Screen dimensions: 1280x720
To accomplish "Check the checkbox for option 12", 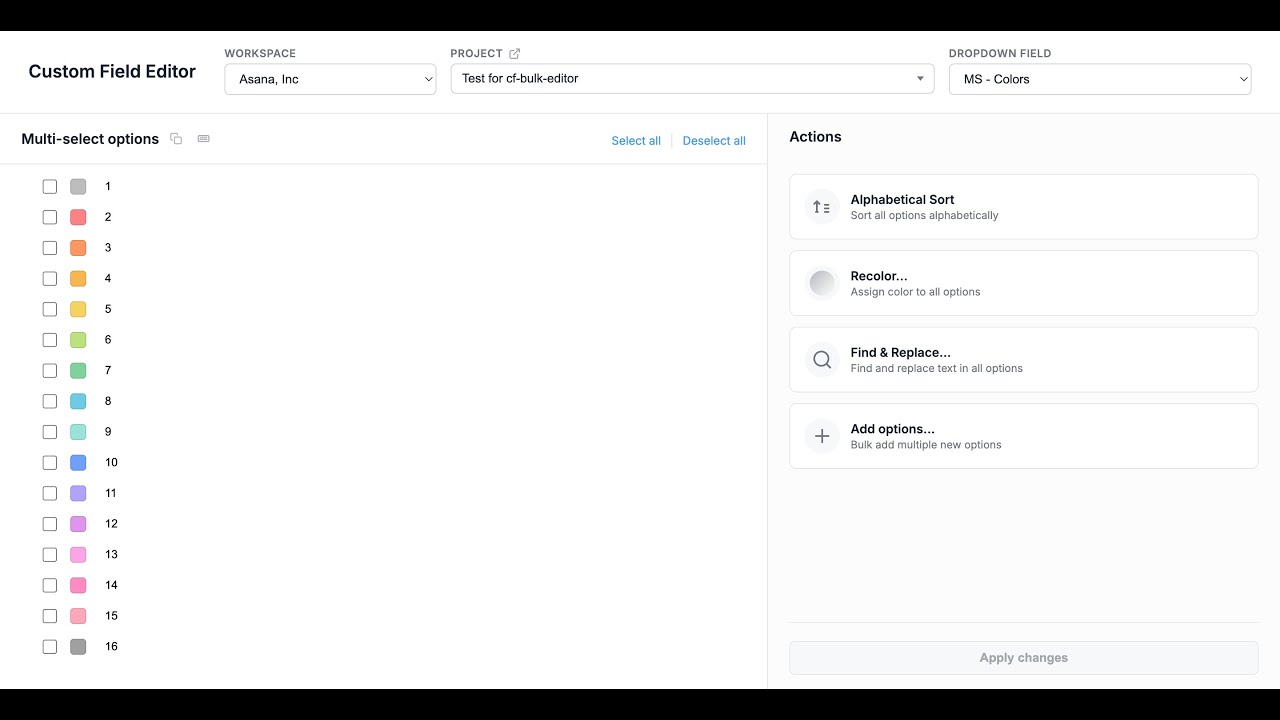I will pyautogui.click(x=50, y=524).
